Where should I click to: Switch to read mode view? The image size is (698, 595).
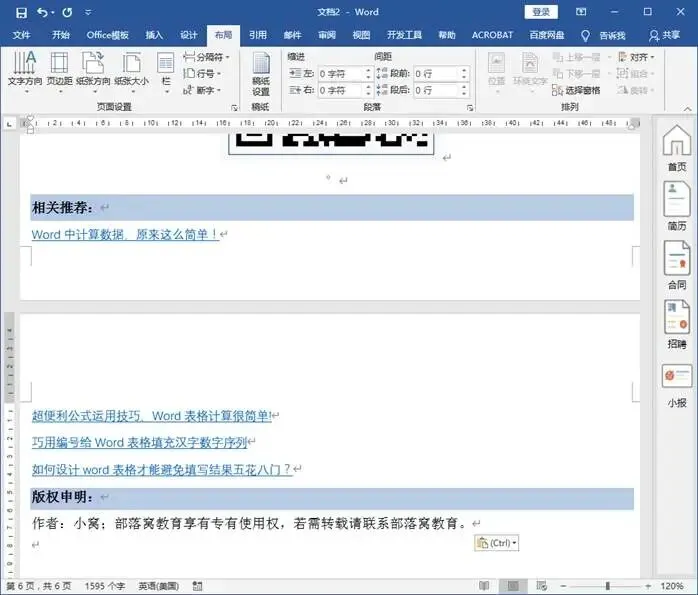[x=484, y=586]
